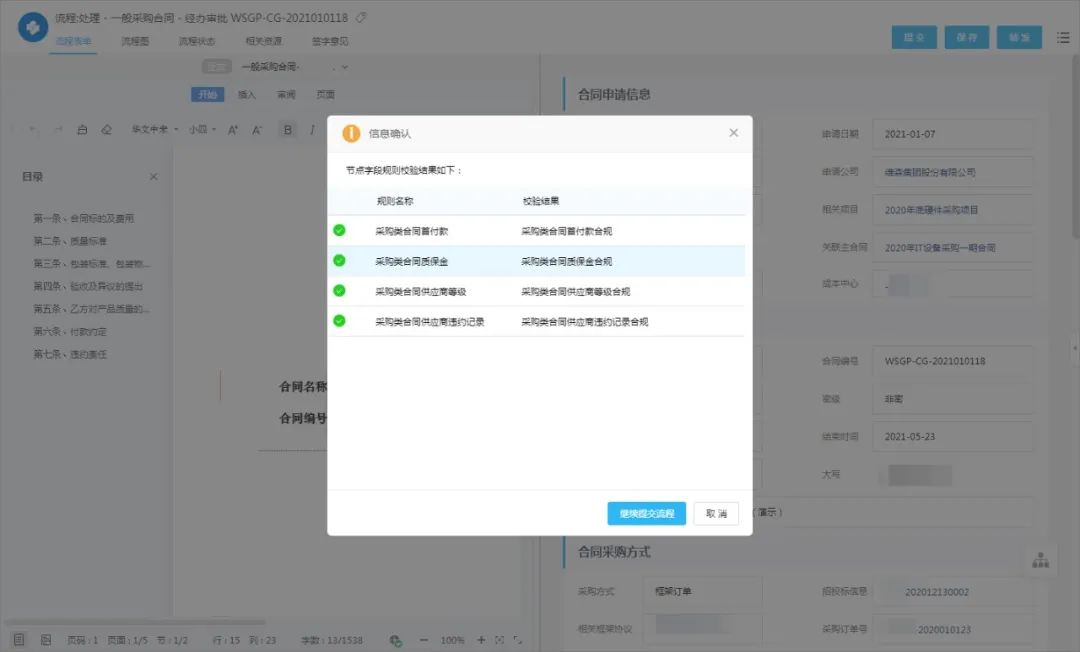The width and height of the screenshot is (1080, 652).
Task: Close the 目录 outline panel
Action: [x=154, y=177]
